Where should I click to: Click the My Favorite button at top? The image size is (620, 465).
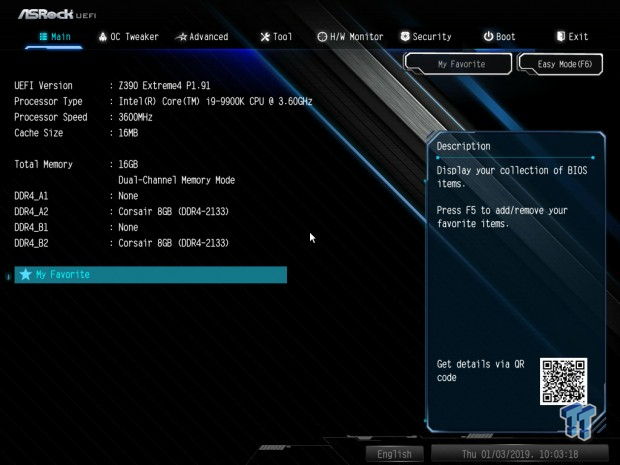tap(458, 64)
